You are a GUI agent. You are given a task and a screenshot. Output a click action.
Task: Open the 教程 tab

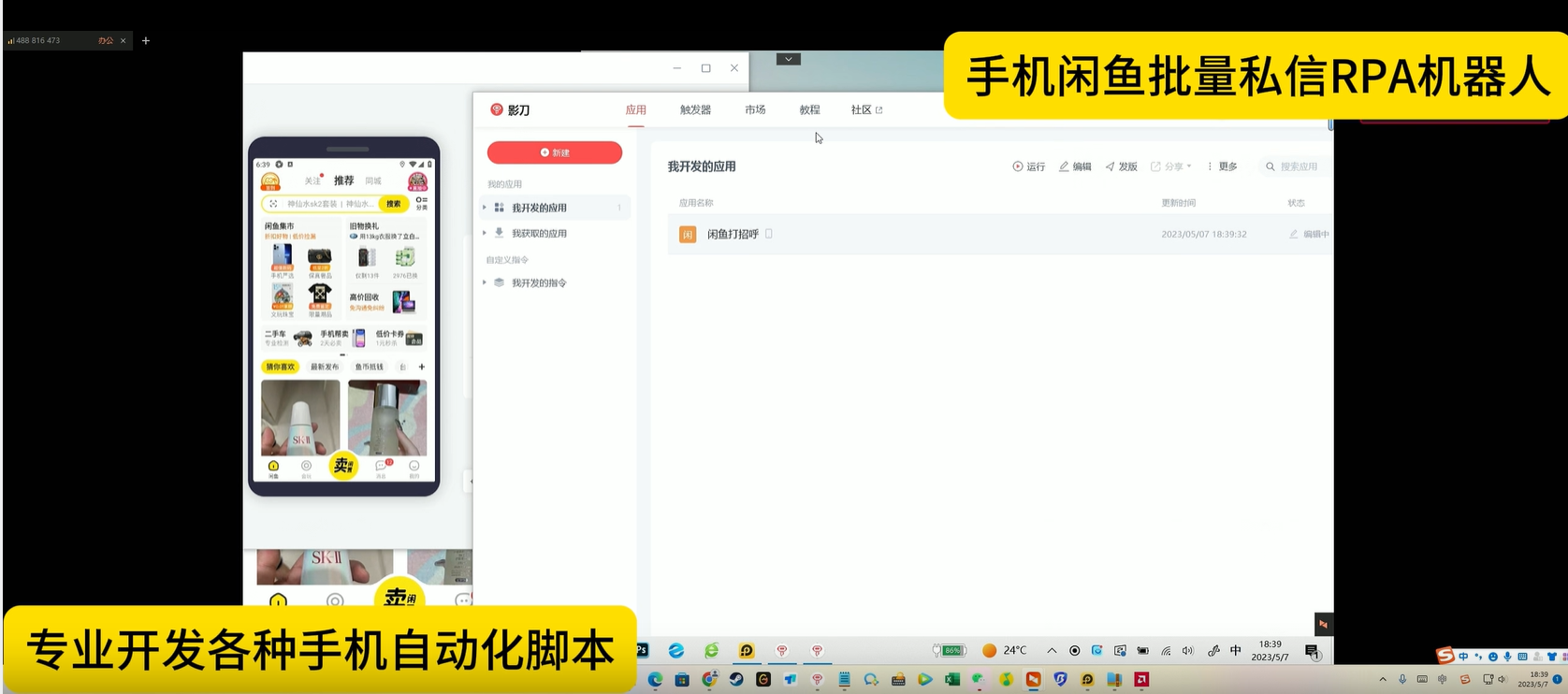[809, 109]
